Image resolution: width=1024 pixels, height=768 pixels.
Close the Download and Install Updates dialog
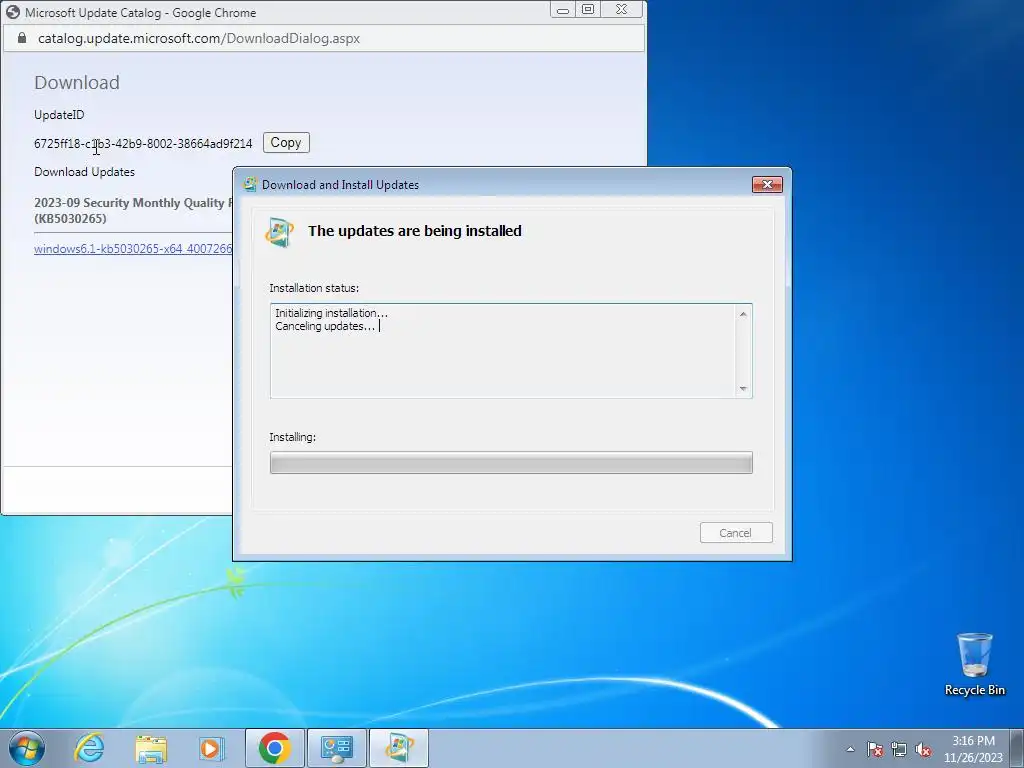(767, 184)
